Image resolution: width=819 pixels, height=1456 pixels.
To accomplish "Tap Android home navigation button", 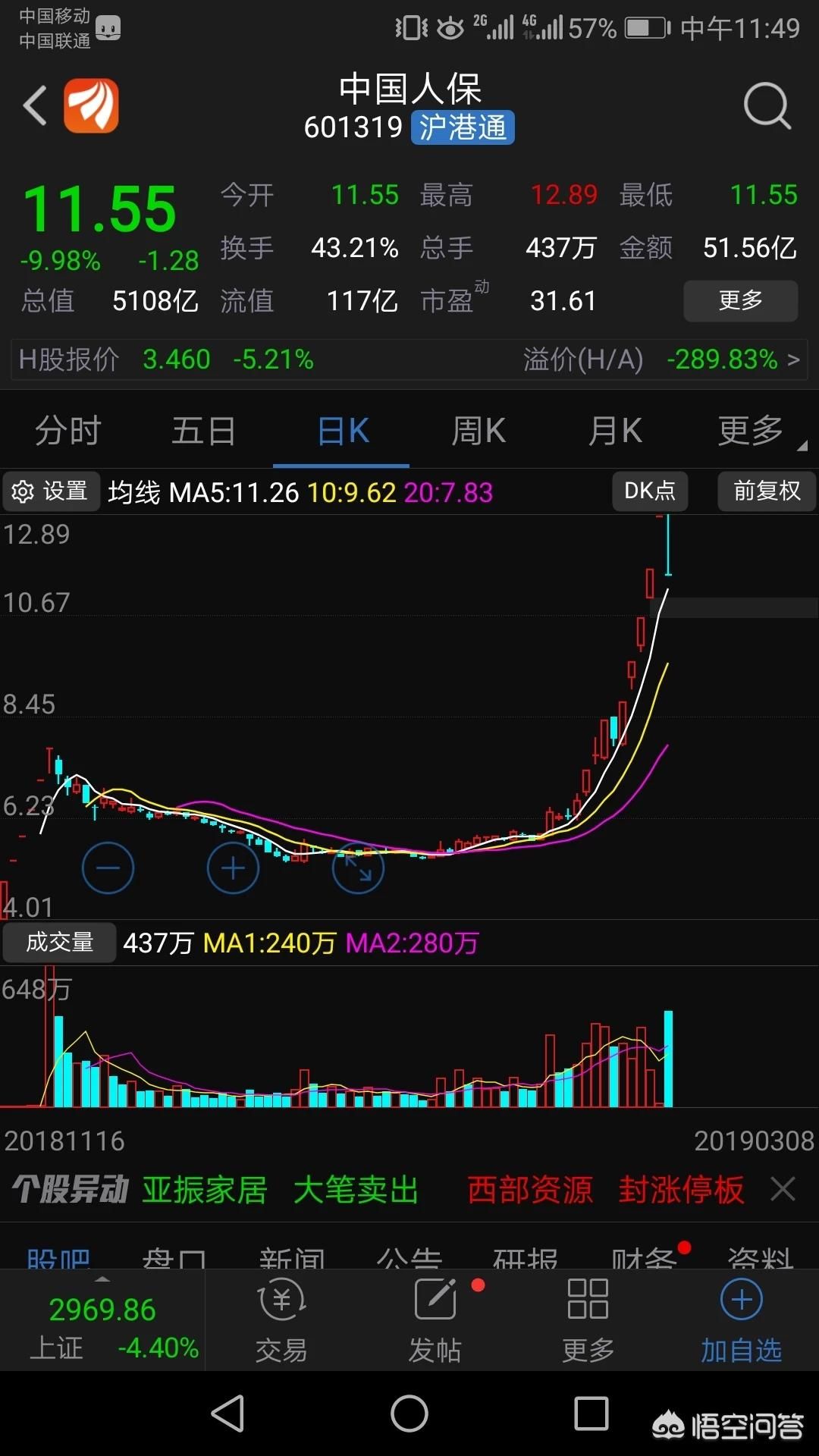I will click(409, 1414).
